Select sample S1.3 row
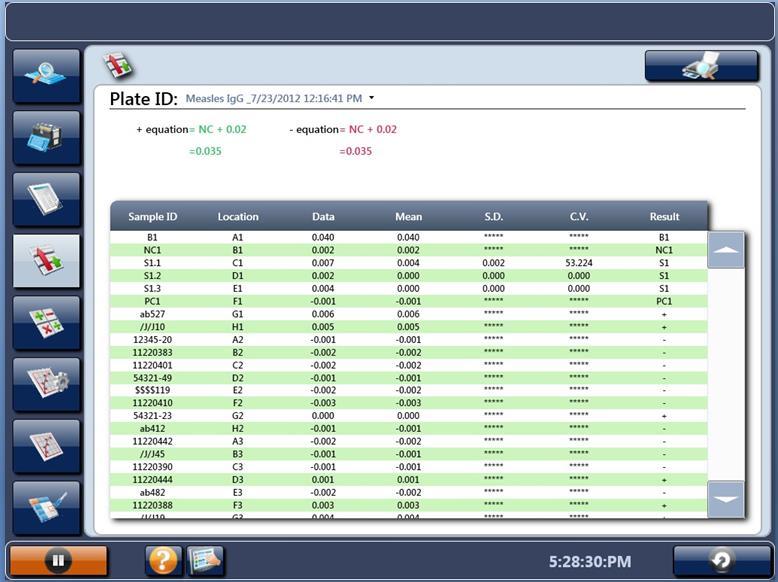Screen dimensions: 778x582 409,289
